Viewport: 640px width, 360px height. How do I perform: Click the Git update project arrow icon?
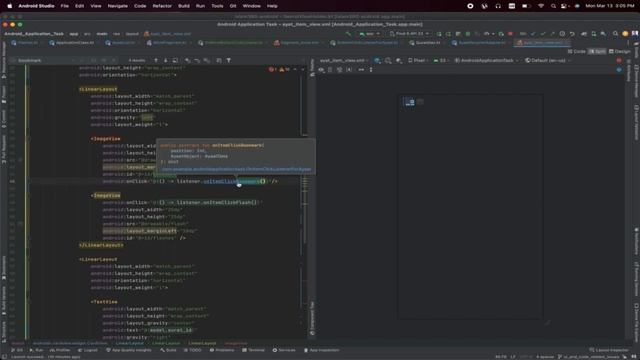pyautogui.click(x=533, y=34)
